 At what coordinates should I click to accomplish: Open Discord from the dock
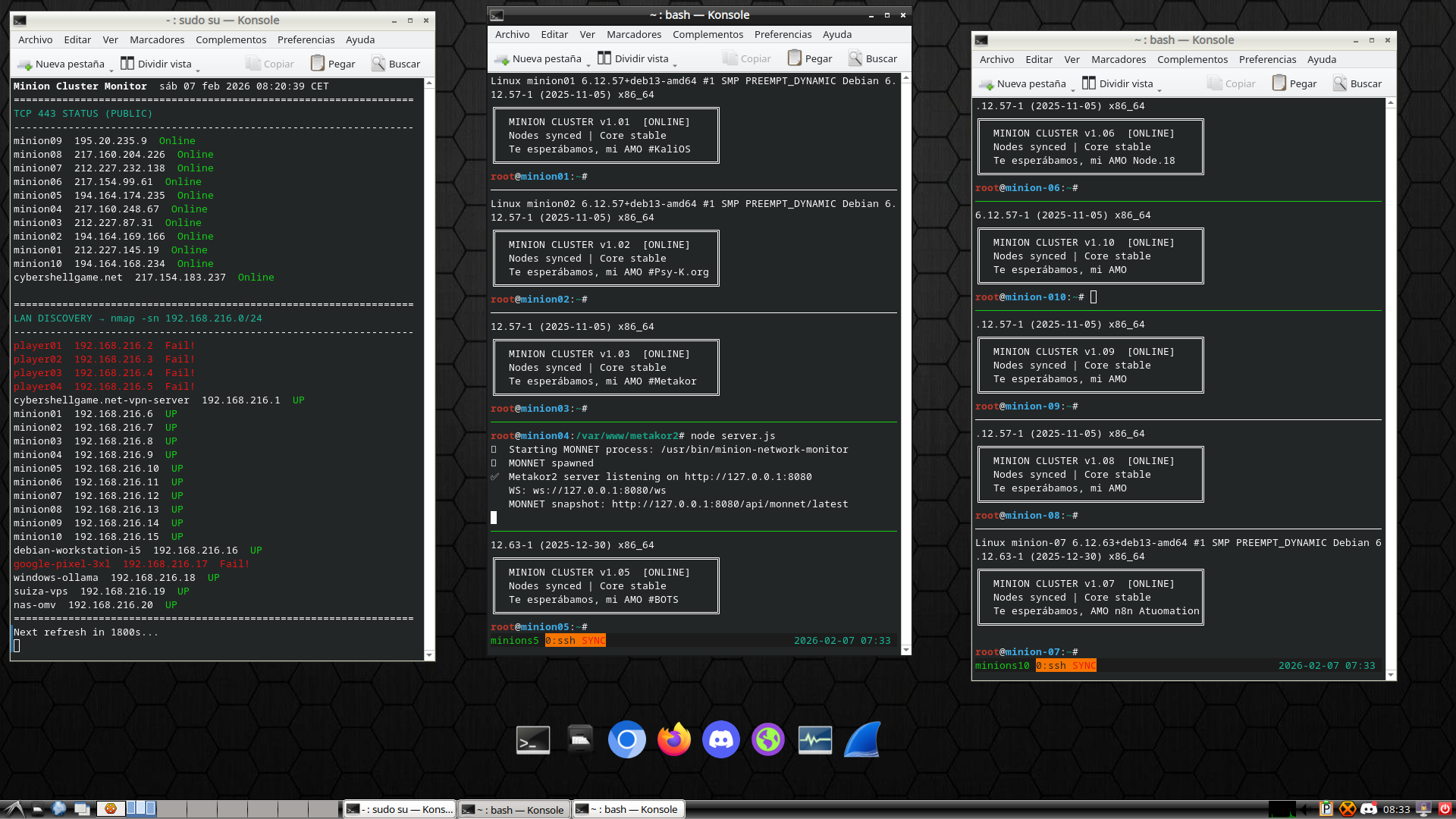720,739
